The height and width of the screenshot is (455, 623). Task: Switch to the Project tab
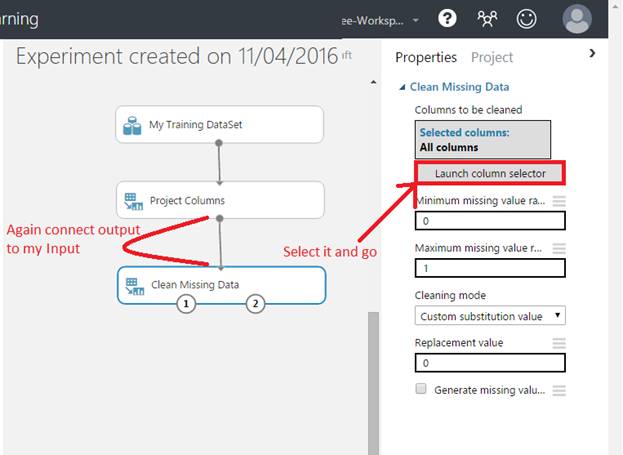[x=492, y=57]
